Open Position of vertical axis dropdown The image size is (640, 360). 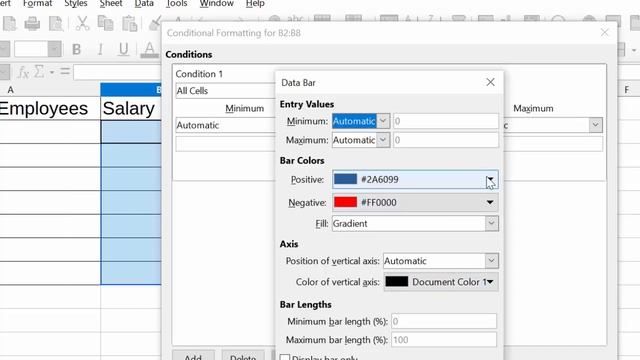click(441, 261)
